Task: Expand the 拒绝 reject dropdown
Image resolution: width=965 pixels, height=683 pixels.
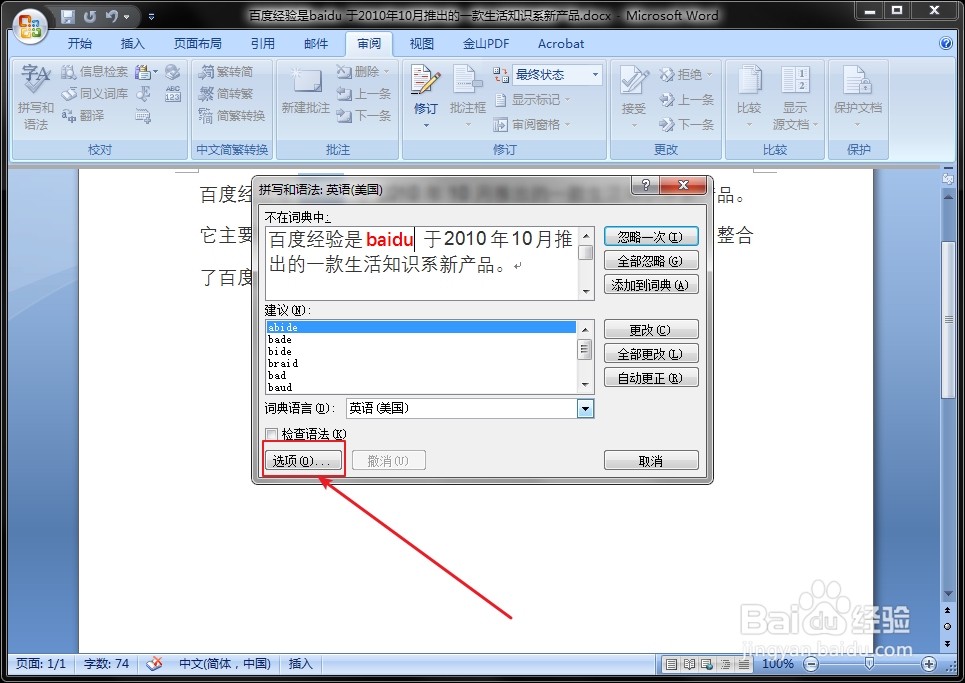Action: (x=709, y=75)
